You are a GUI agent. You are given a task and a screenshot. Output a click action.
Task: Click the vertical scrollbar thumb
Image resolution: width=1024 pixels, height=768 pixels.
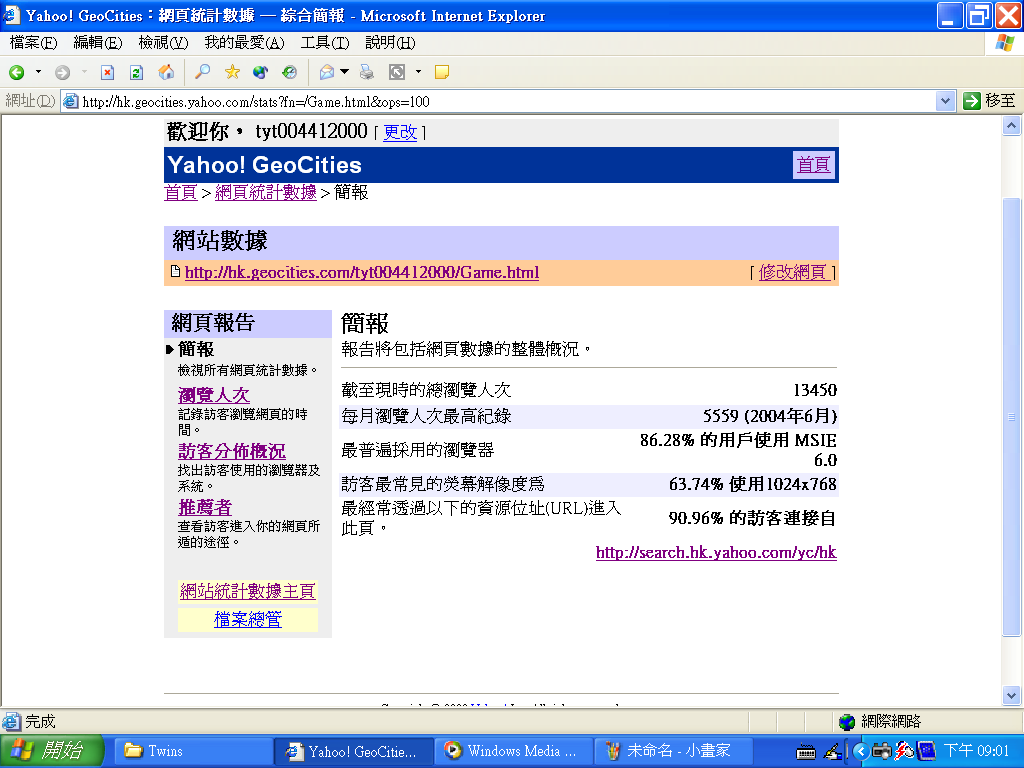1011,417
